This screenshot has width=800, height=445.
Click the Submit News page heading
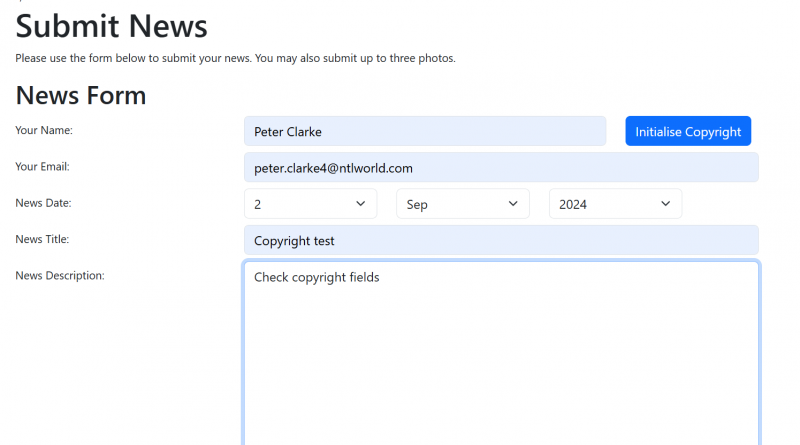(111, 26)
